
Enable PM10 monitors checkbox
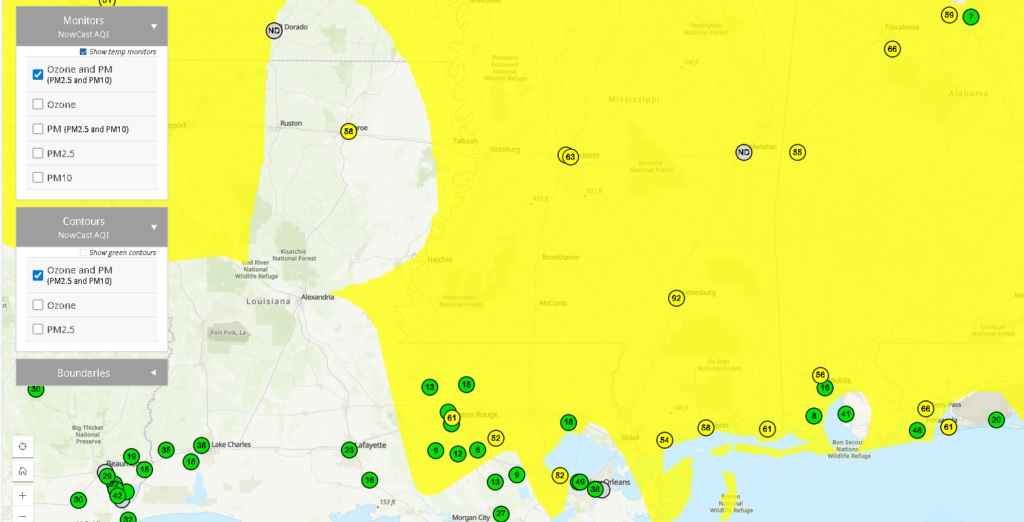pos(38,178)
